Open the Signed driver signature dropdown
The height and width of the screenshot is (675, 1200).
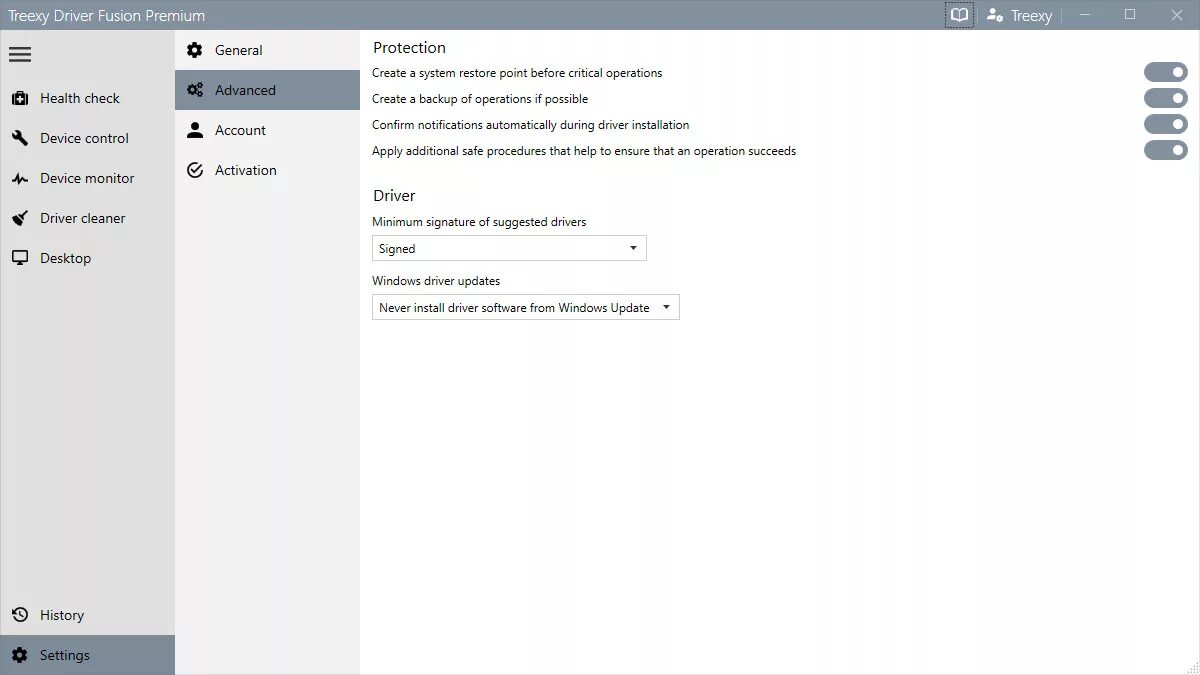pos(509,248)
